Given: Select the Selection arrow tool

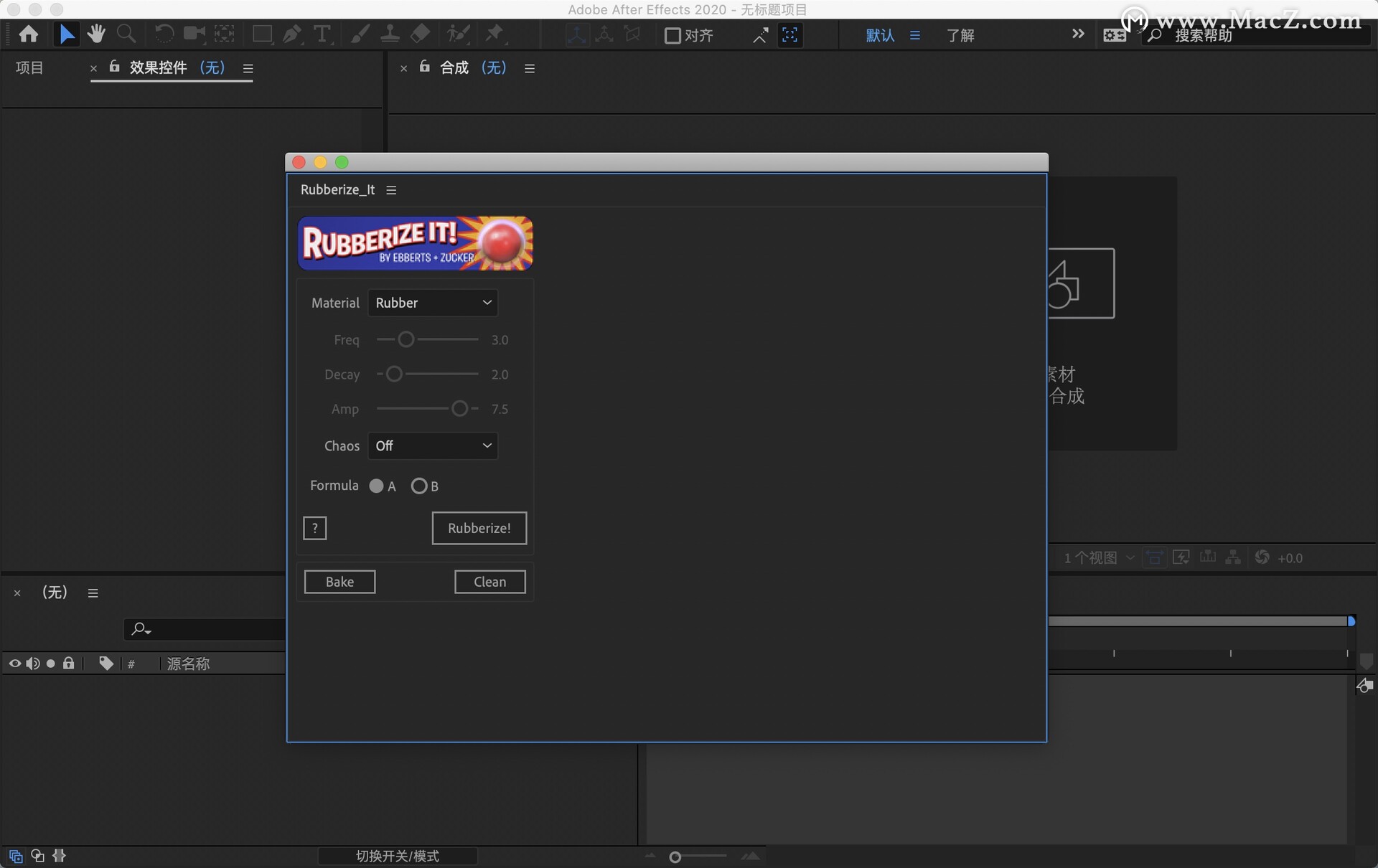Looking at the screenshot, I should 66,34.
